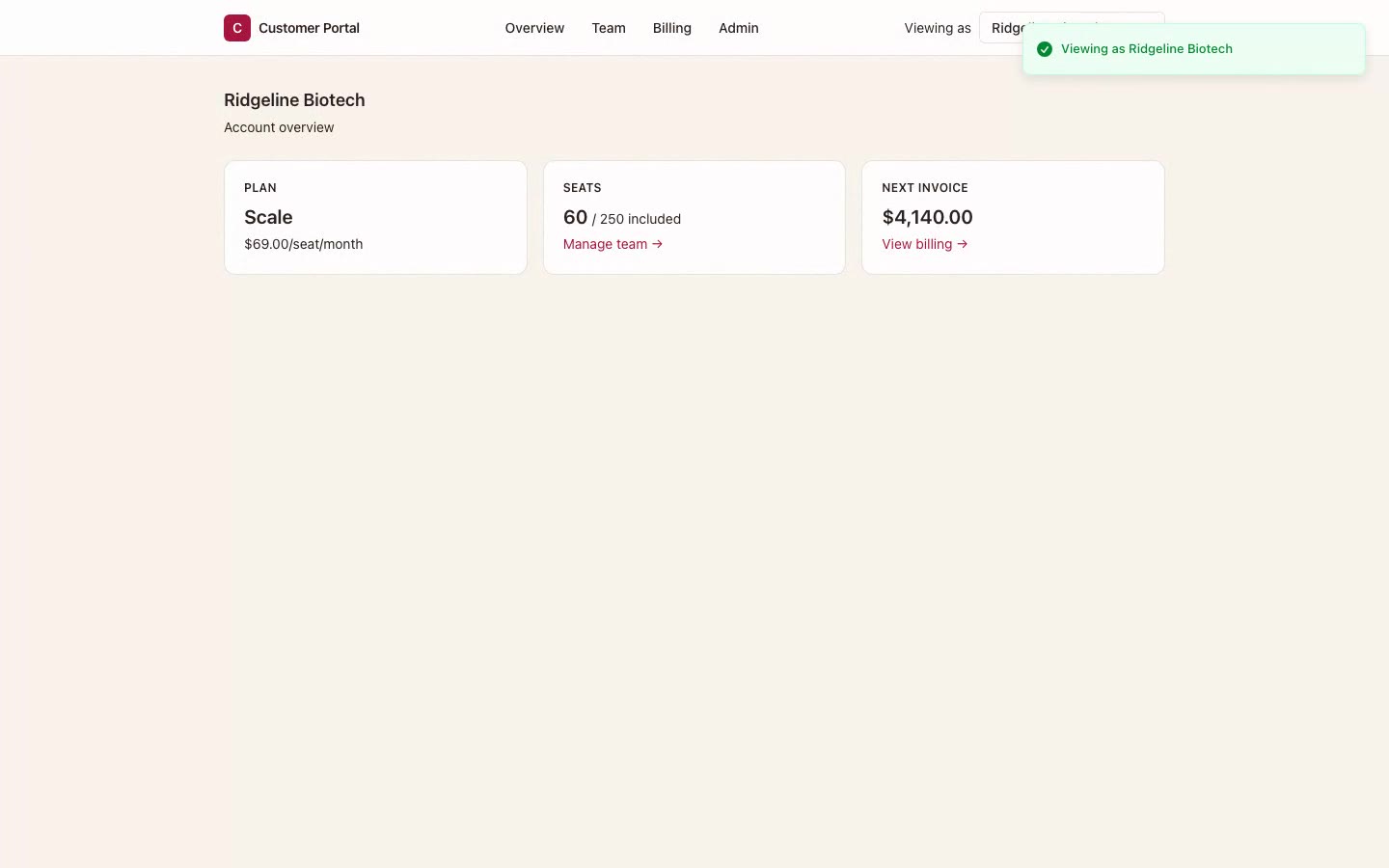1389x868 pixels.
Task: Click the 60 seats count
Action: 575,217
